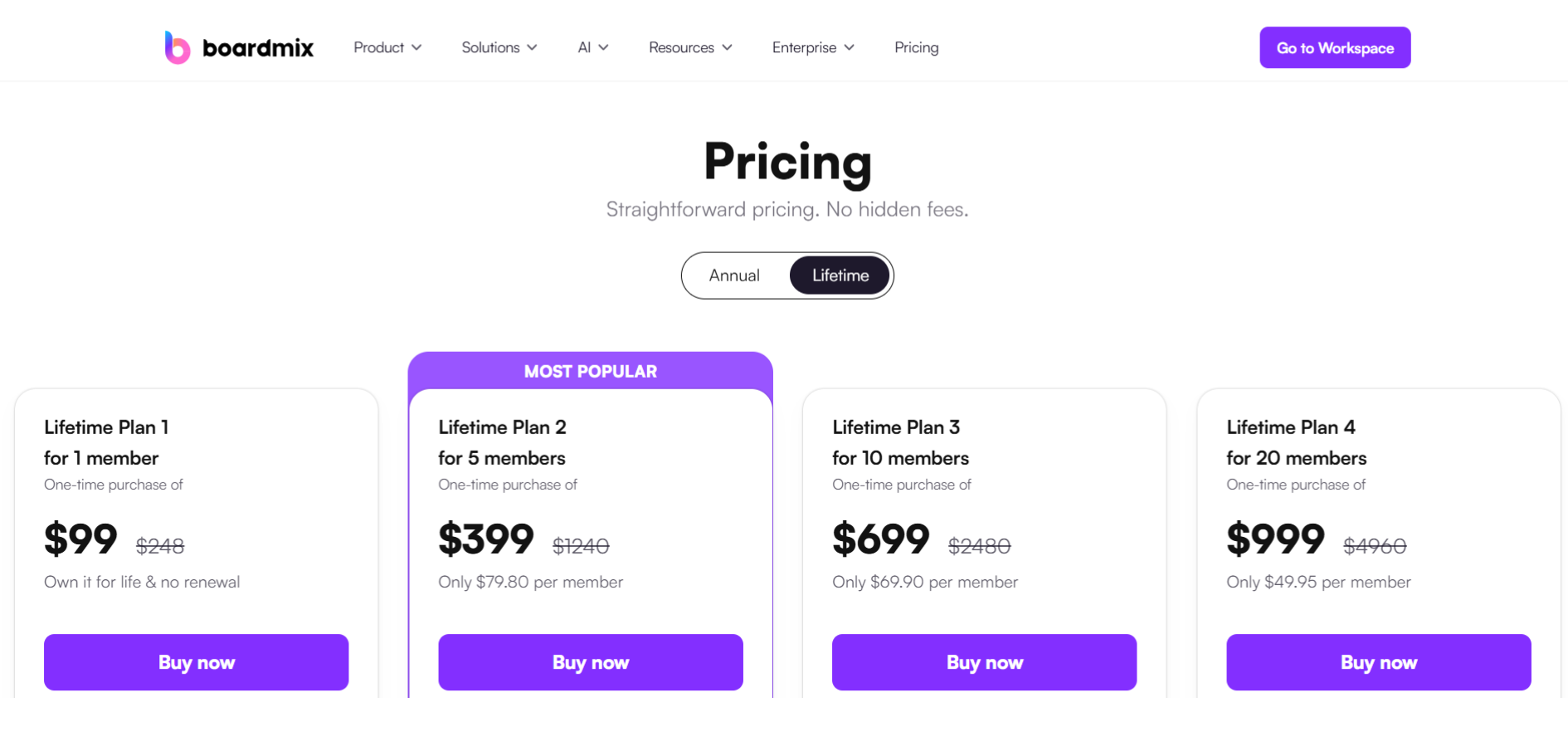
Task: Click the boardmix logo icon
Action: 177,48
